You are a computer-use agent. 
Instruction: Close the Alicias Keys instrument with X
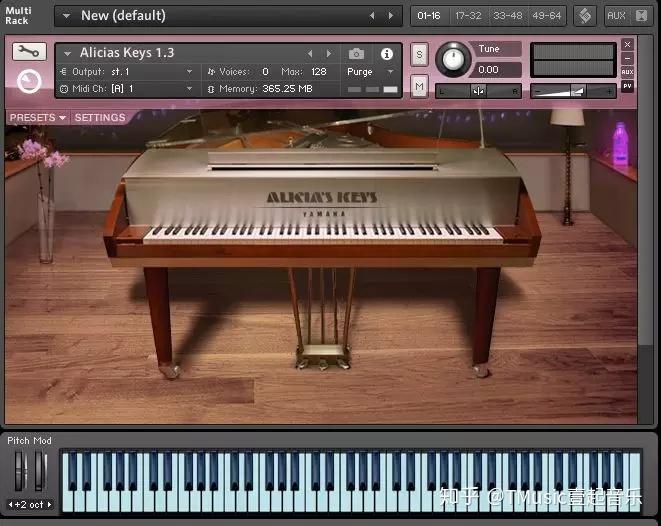(x=627, y=44)
